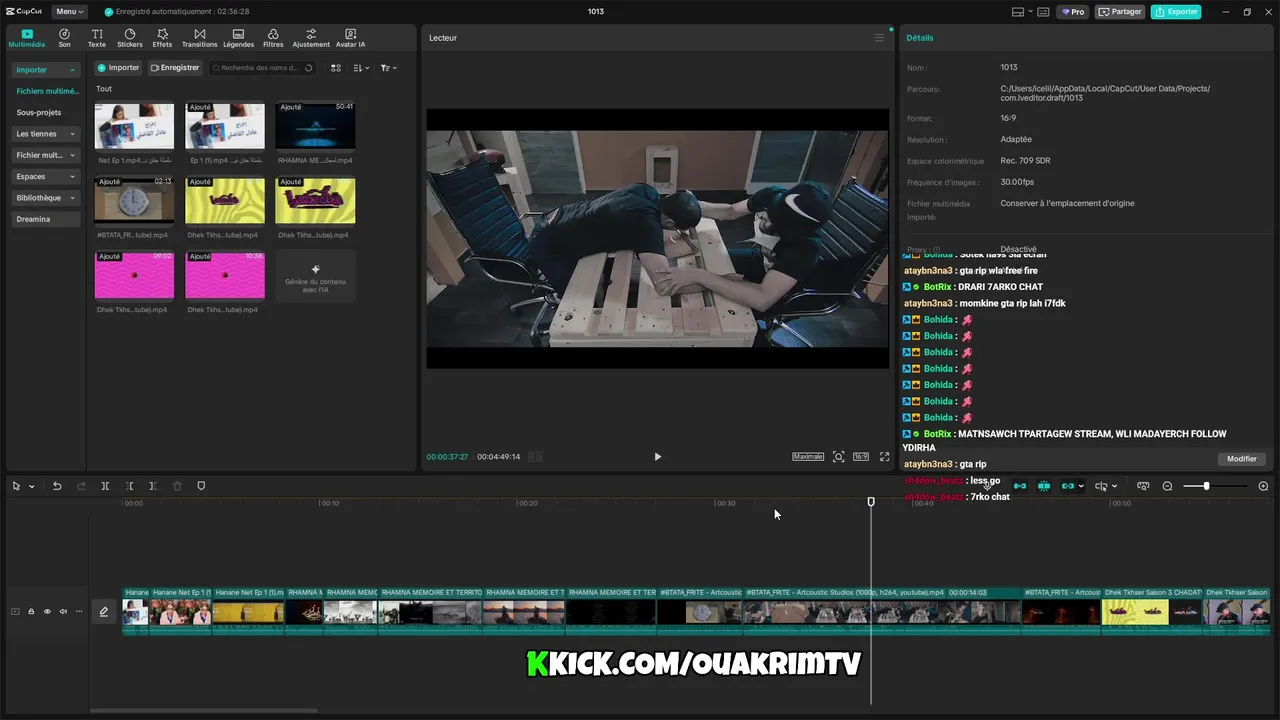Open the Légendes captions icon
This screenshot has width=1280, height=720.
click(238, 38)
